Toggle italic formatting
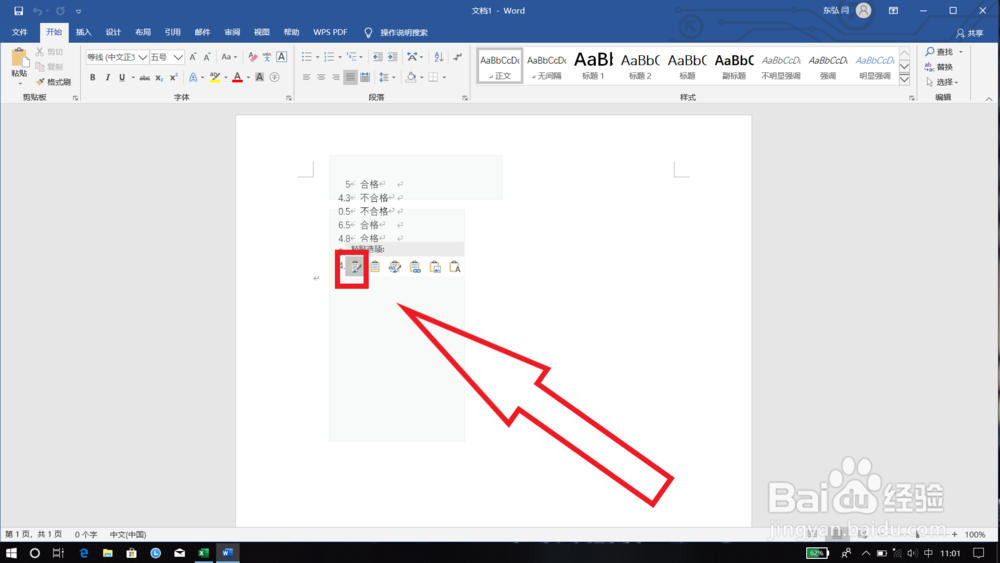1000x563 pixels. [107, 78]
